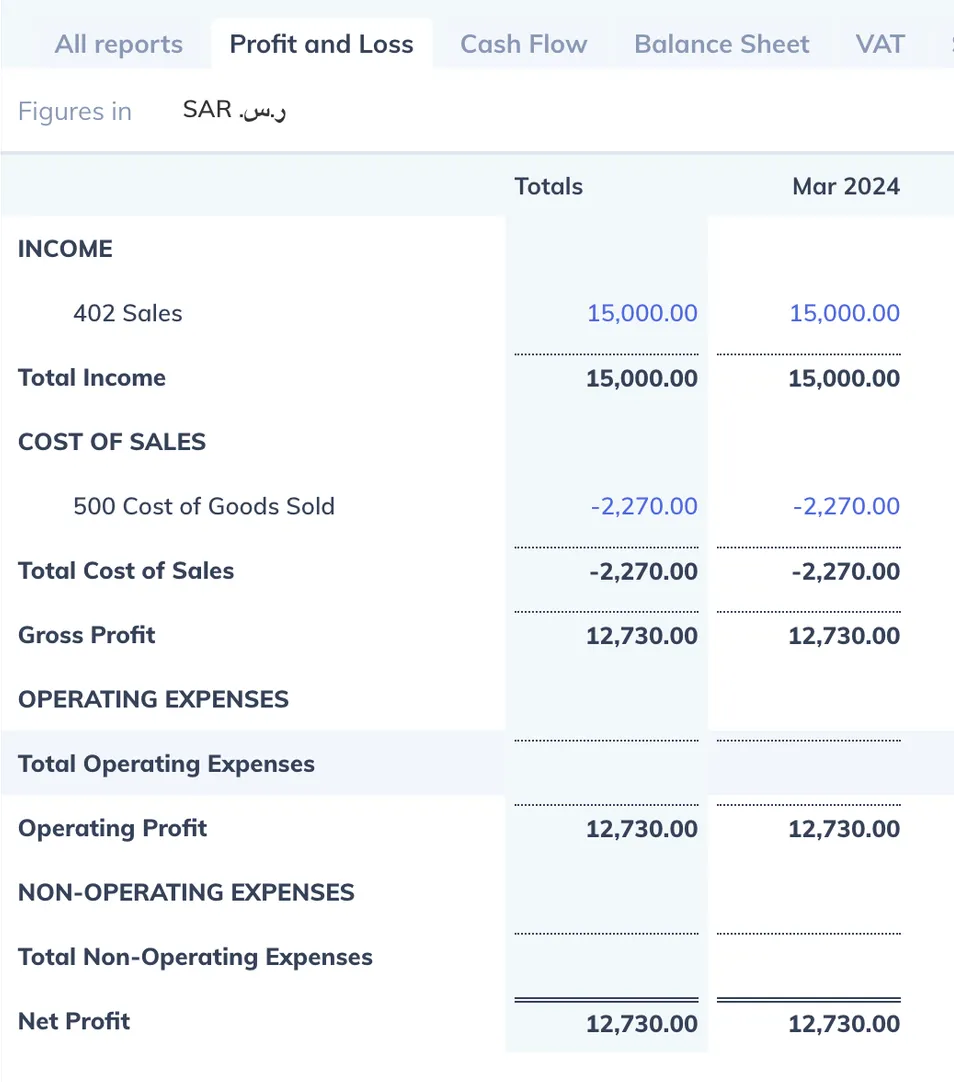Click the Total Income row label
This screenshot has width=954, height=1082.
point(92,378)
